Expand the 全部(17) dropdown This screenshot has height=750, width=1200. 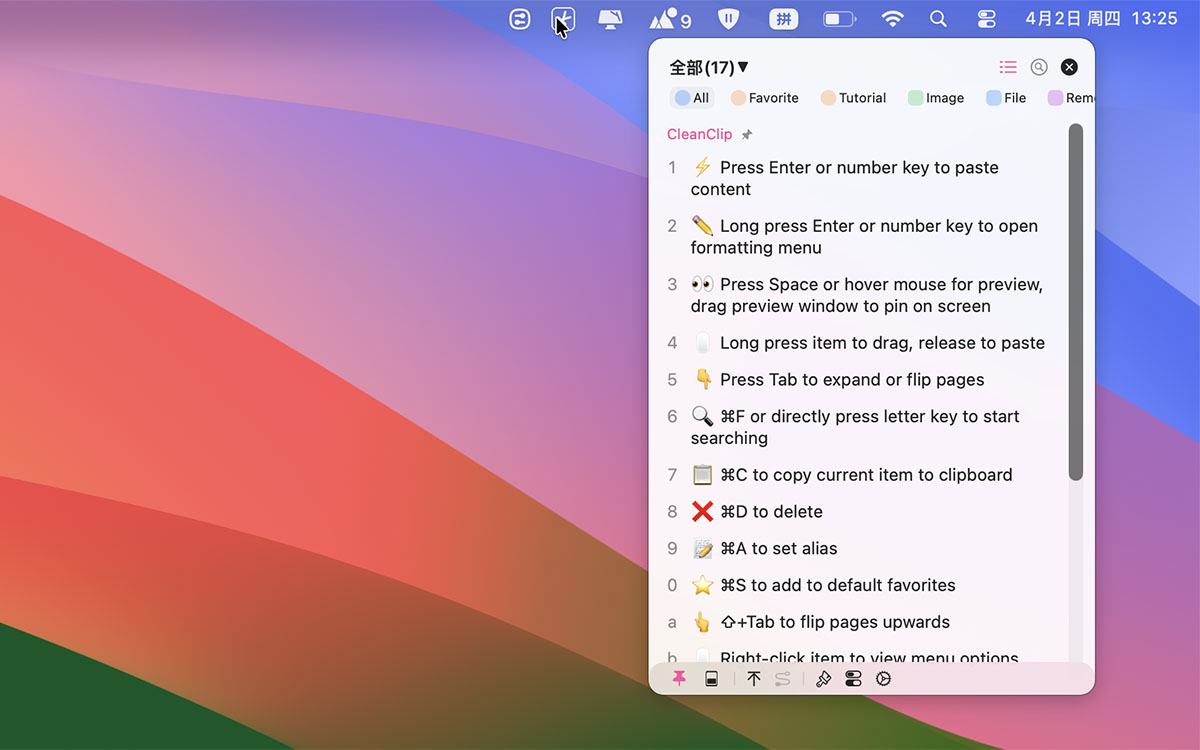708,68
